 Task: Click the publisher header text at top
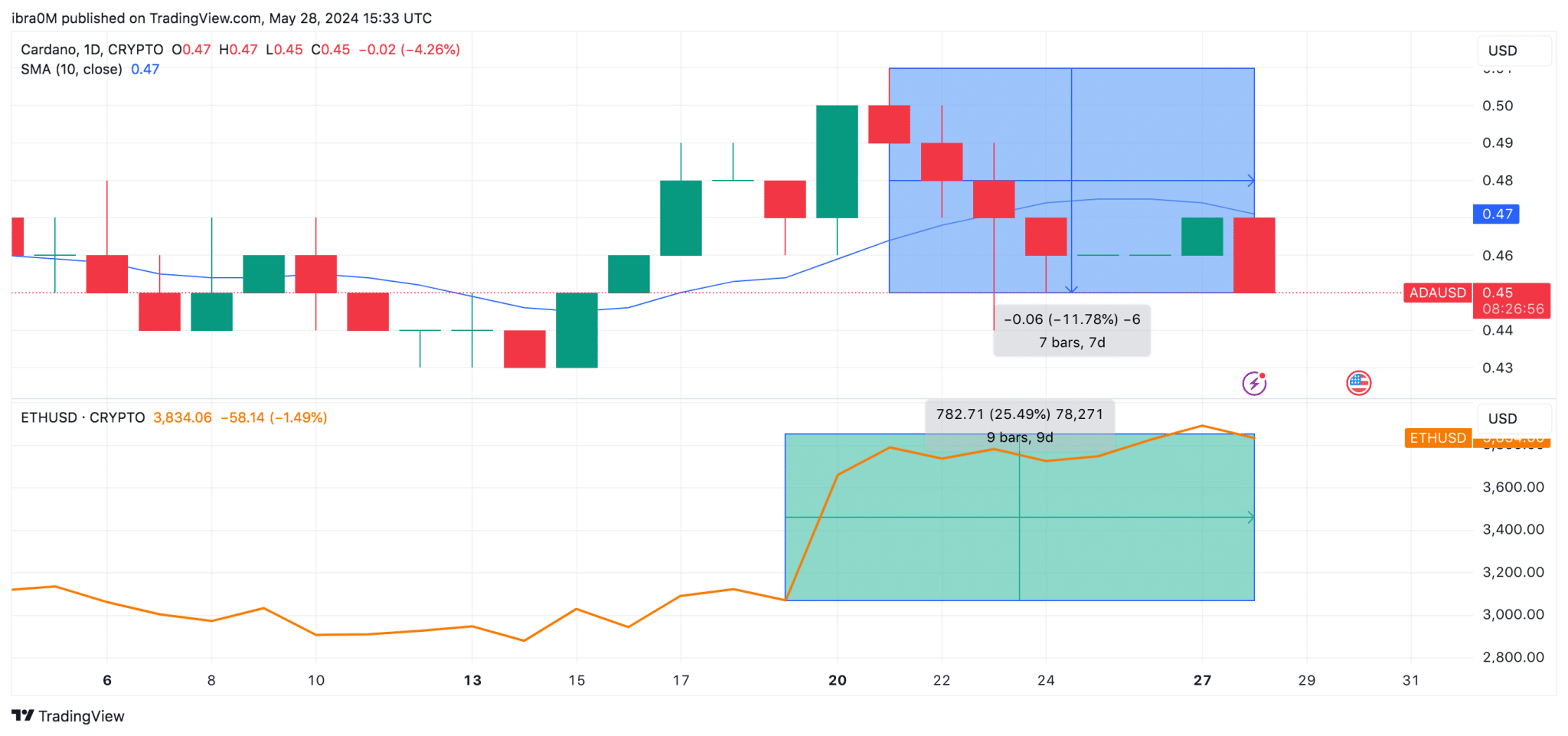pos(222,18)
